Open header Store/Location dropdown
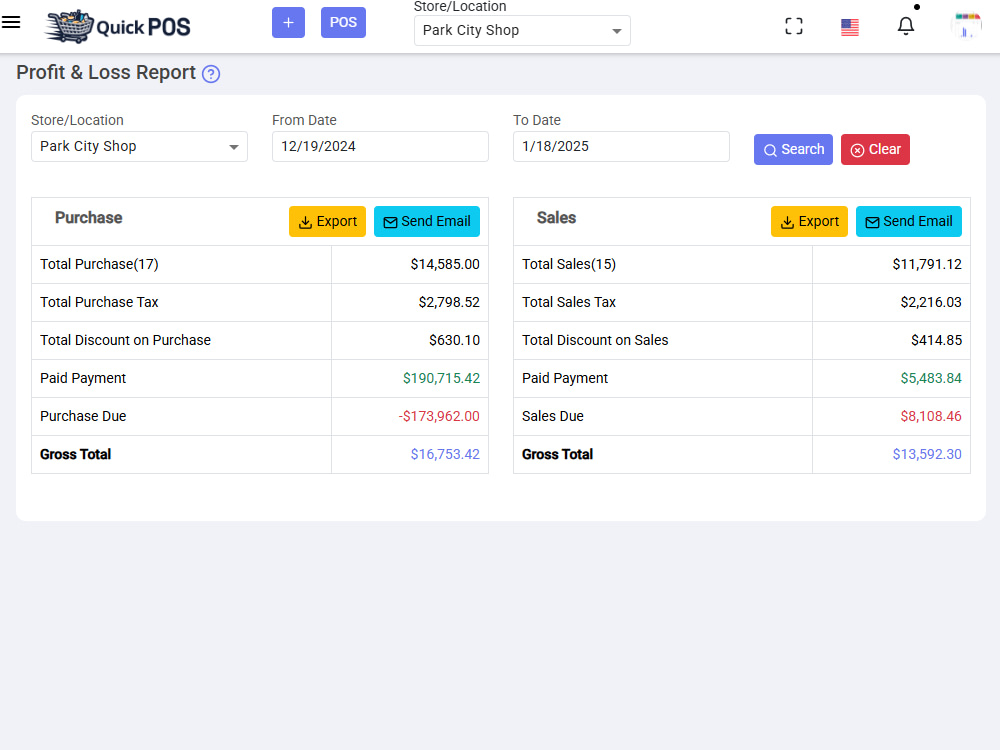The image size is (1000, 750). pyautogui.click(x=522, y=31)
